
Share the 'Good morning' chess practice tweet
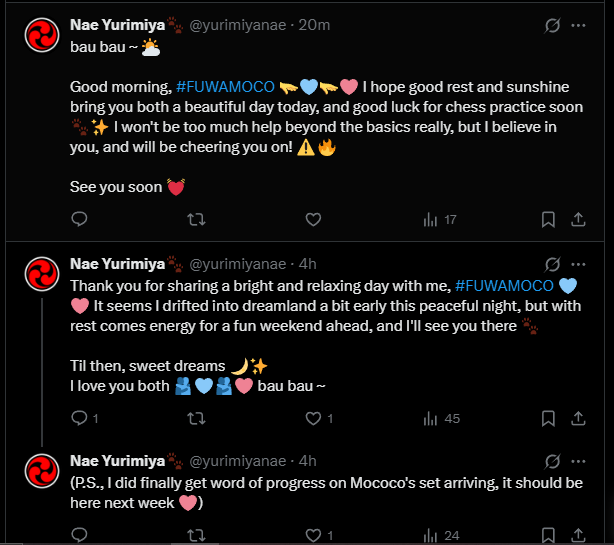coord(578,219)
